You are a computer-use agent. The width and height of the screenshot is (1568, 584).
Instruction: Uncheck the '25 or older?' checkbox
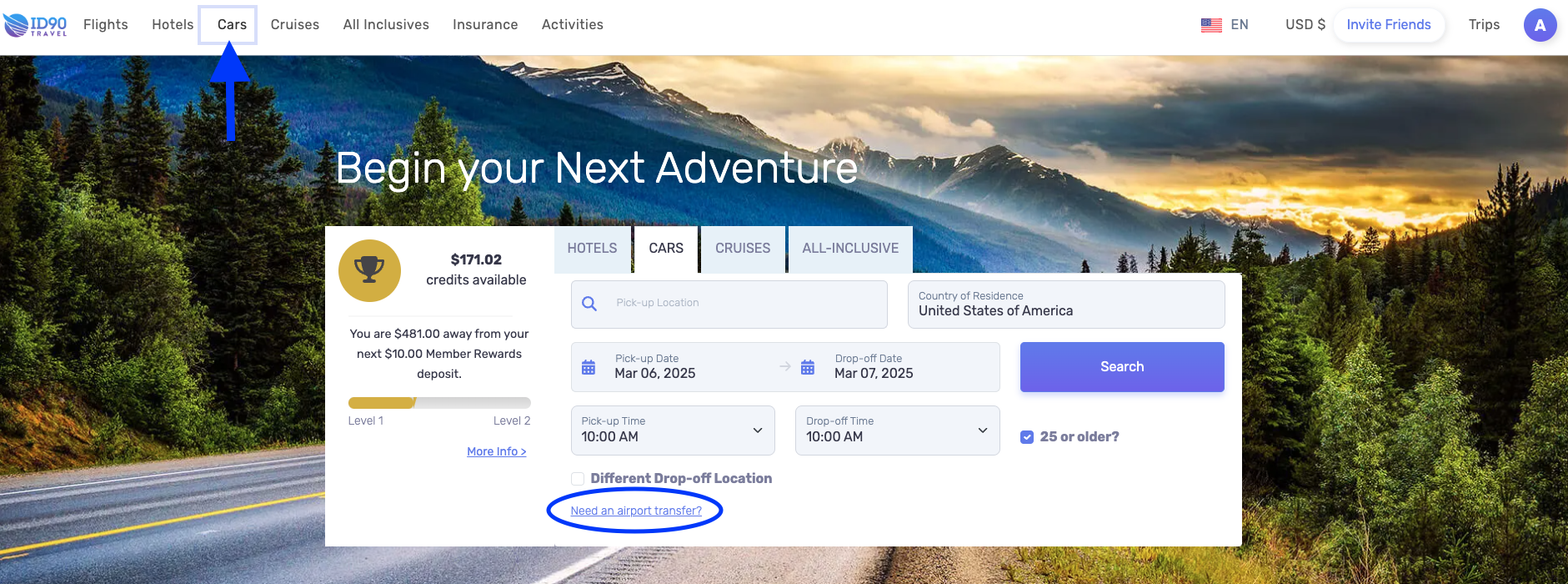1027,437
